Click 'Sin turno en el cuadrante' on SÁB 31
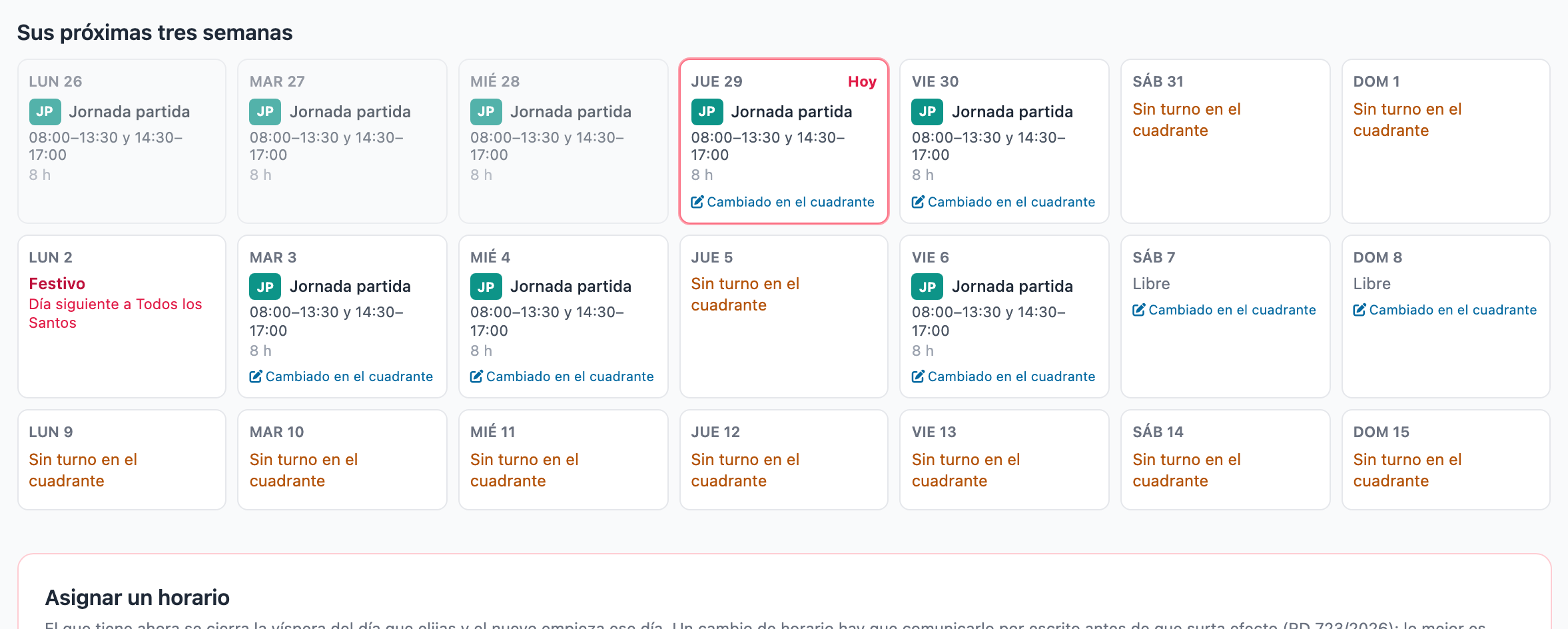1568x629 pixels. 1187,120
